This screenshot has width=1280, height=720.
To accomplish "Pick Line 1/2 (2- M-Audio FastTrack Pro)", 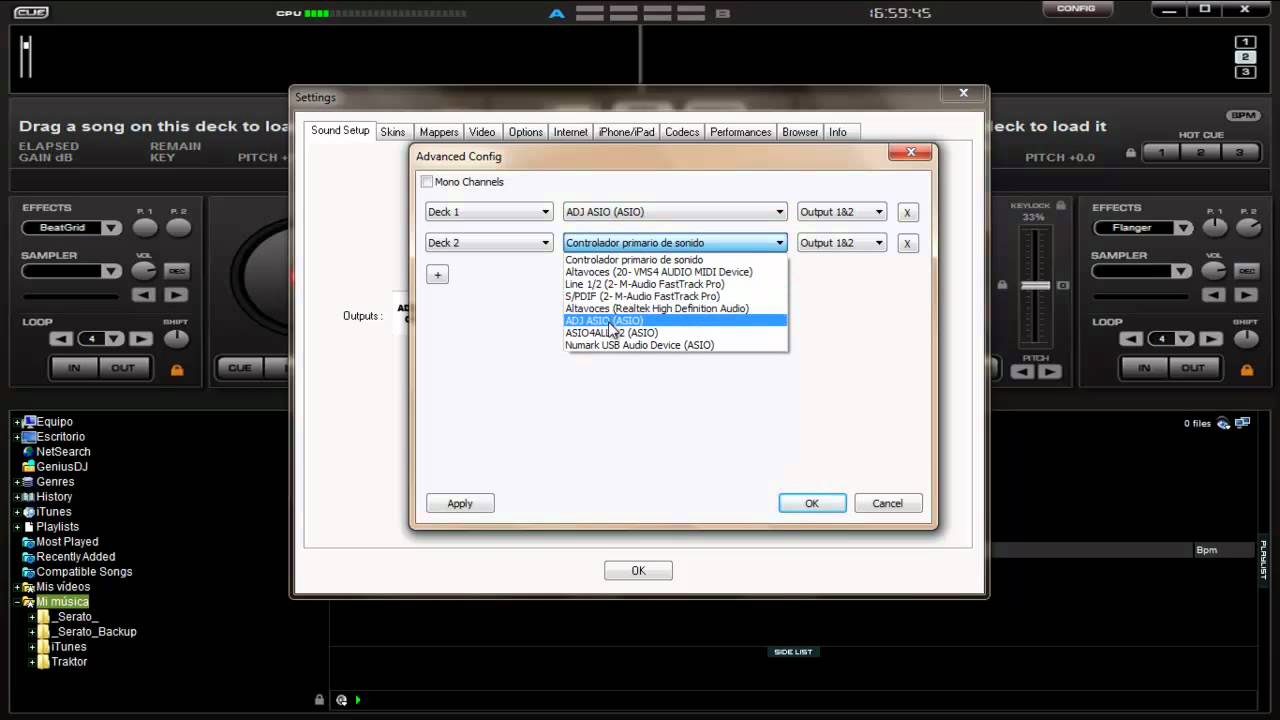I will (x=675, y=284).
